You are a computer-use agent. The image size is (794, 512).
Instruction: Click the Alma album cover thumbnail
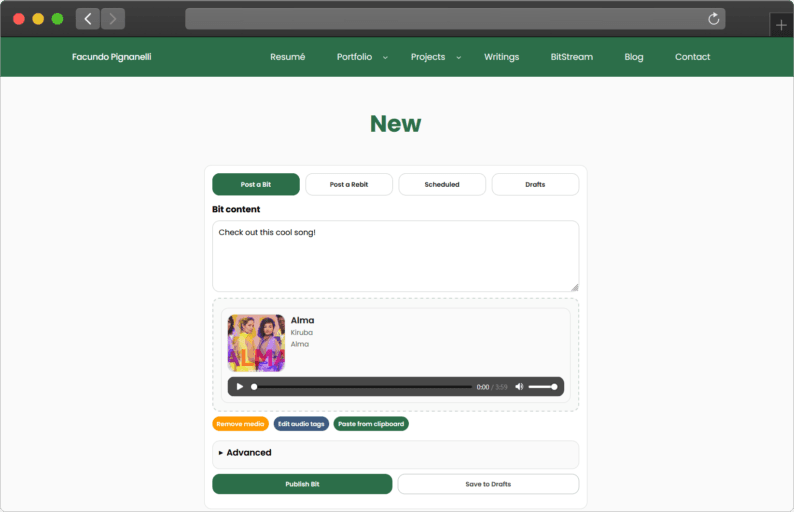(256, 343)
